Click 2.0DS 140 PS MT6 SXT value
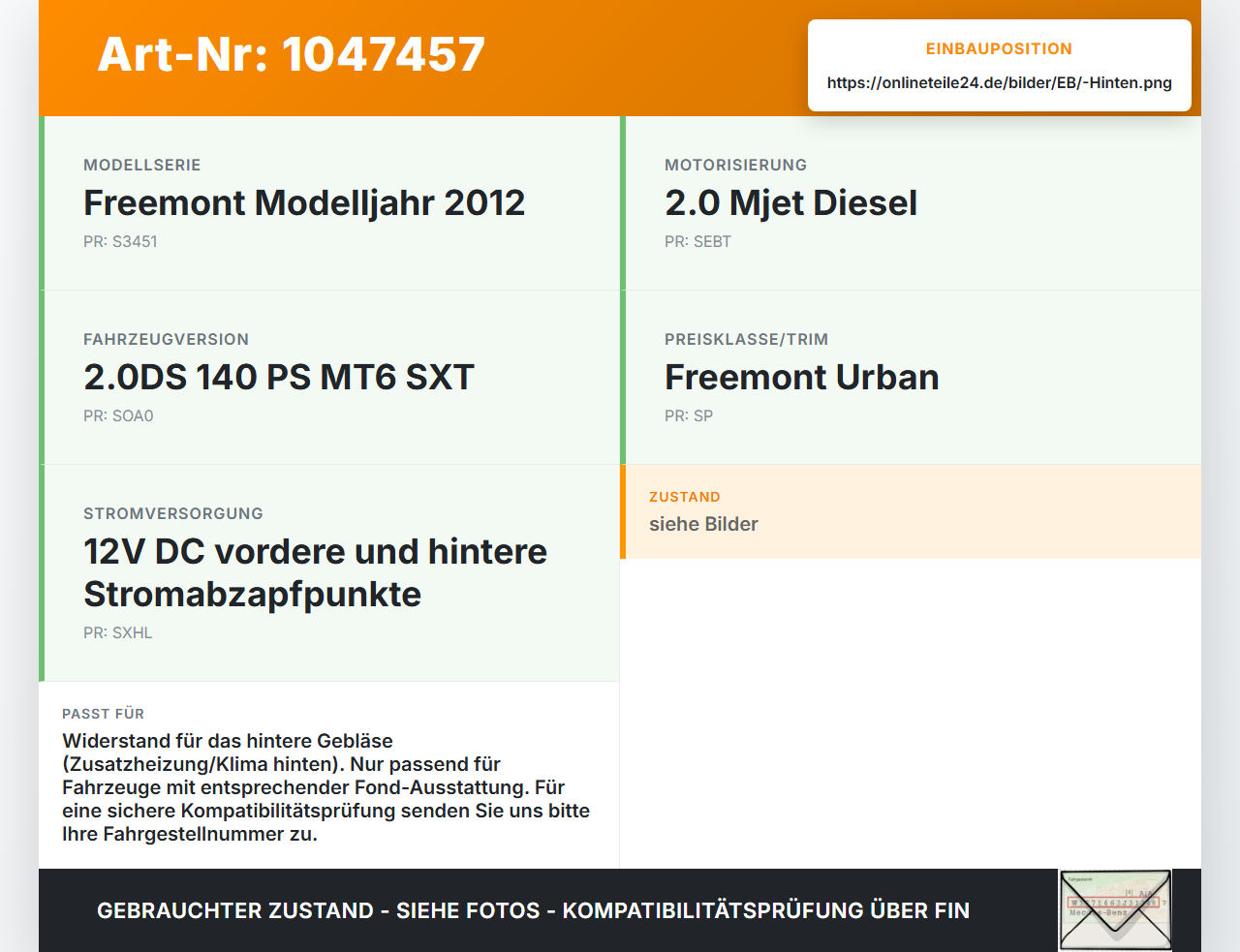1240x952 pixels. 279,377
